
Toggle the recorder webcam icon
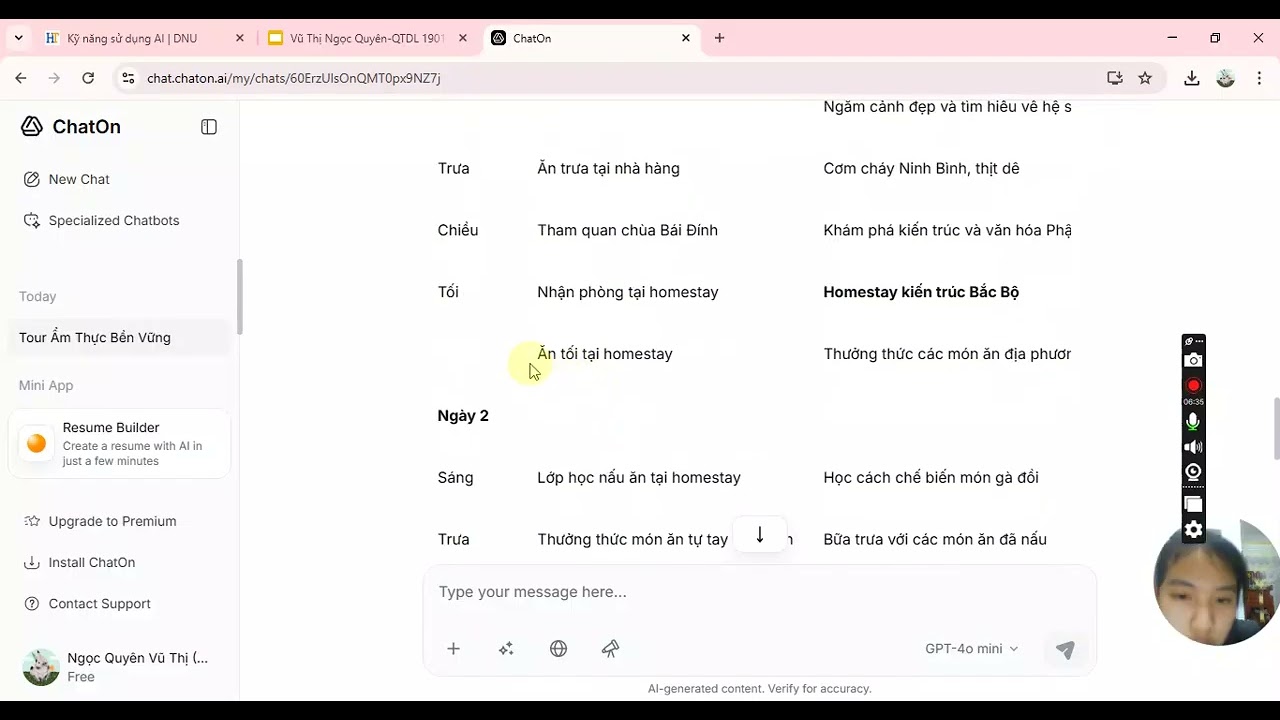[x=1193, y=472]
